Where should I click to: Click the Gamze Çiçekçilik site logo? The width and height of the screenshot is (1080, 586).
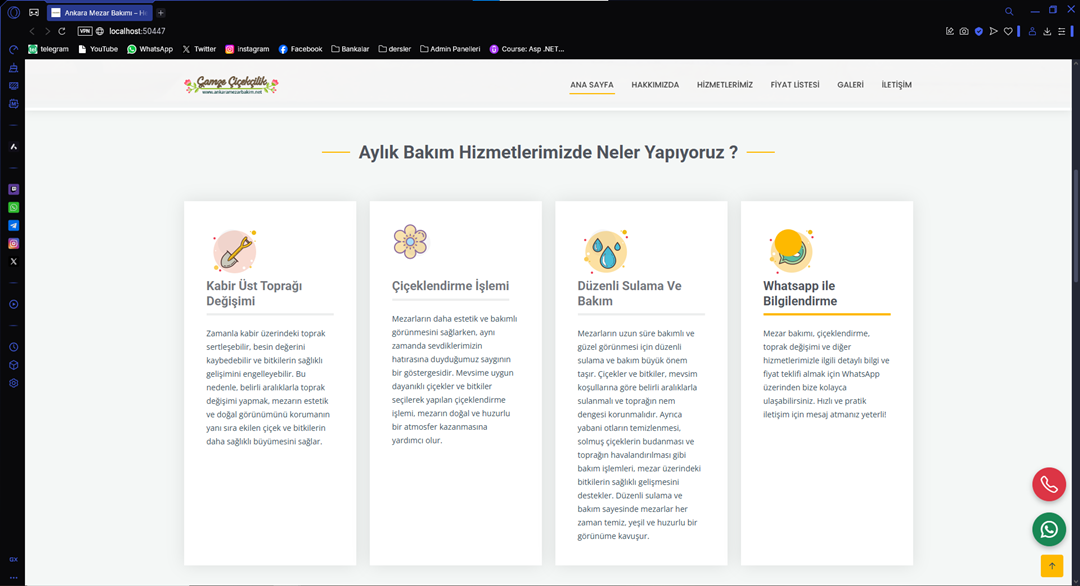point(231,86)
